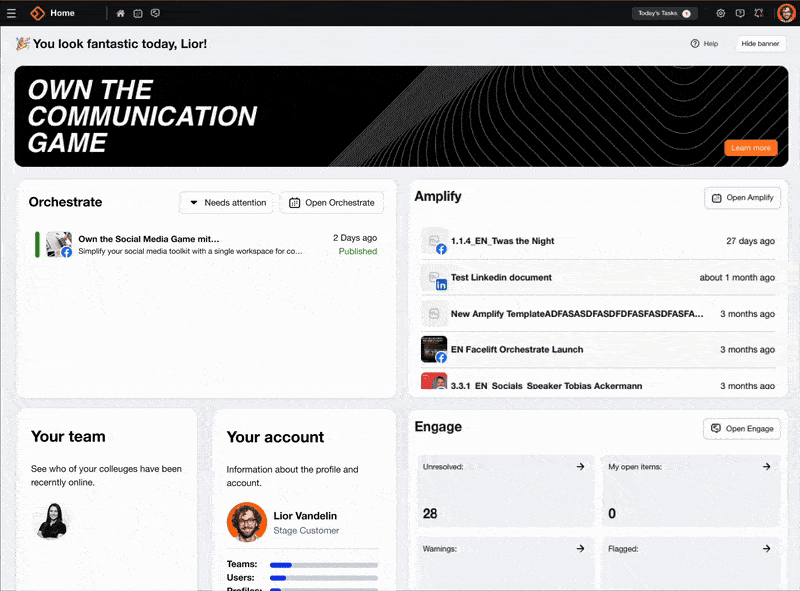800x591 pixels.
Task: Click the about 1 month ago timestamp
Action: pos(737,278)
